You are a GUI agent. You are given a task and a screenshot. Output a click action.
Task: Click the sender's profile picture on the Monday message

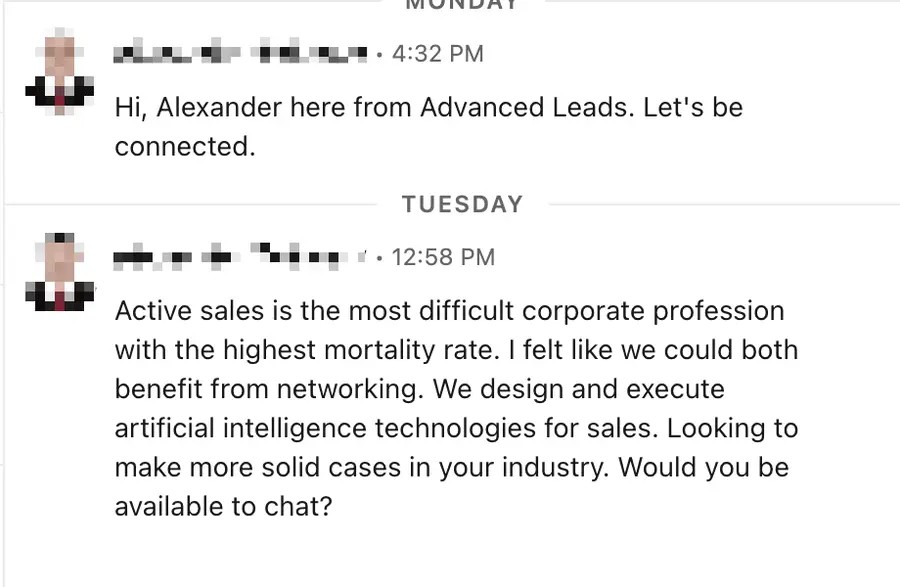60,72
